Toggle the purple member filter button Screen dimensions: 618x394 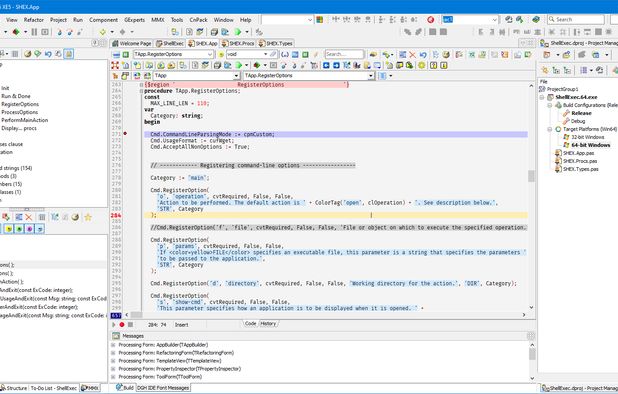tap(29, 229)
